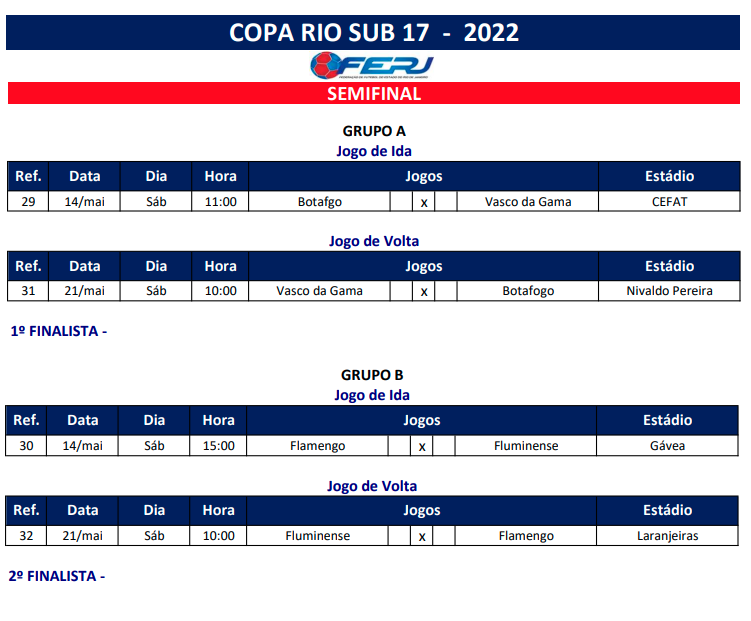
Task: Click the Nivaldo Pereira stadium cell
Action: (669, 291)
